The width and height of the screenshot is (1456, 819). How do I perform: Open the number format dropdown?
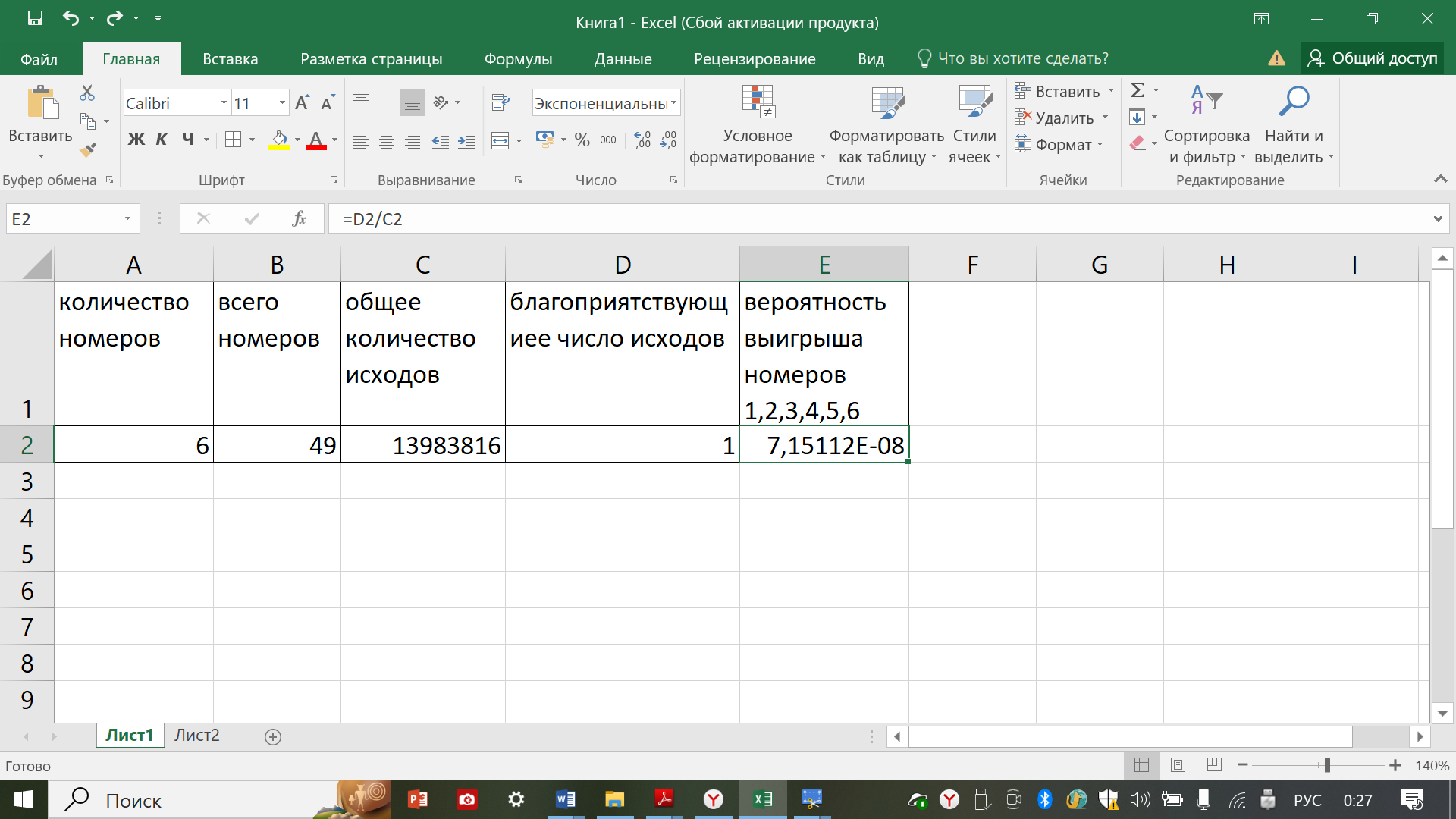pos(673,103)
